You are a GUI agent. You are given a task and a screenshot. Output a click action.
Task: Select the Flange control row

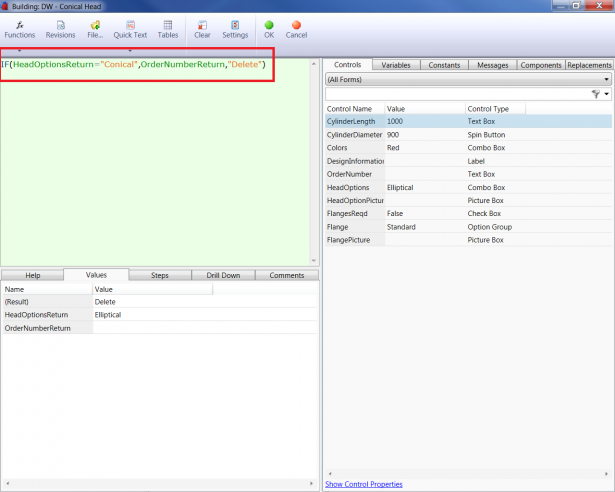coord(468,227)
